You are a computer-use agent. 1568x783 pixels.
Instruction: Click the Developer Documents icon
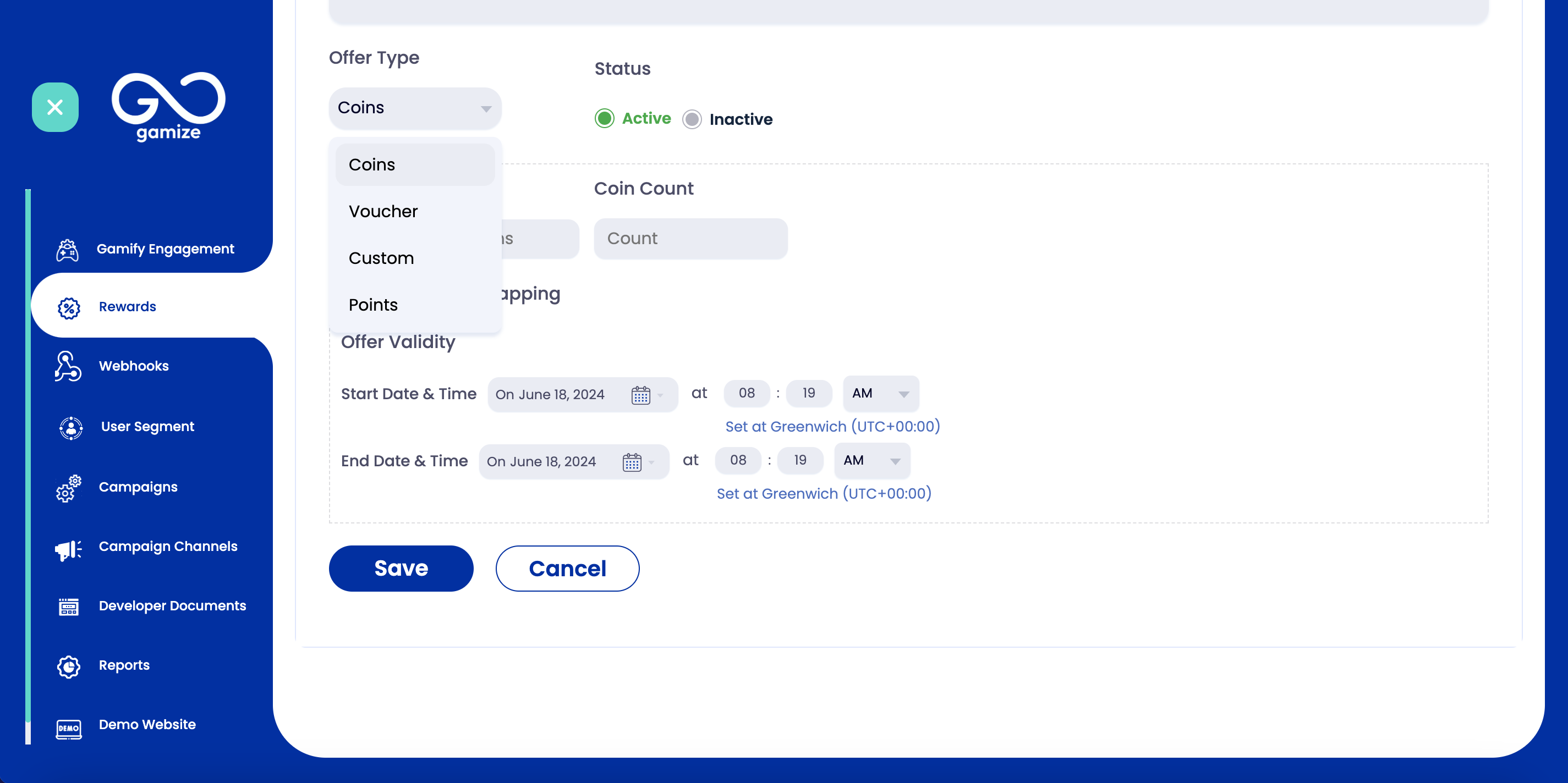68,606
